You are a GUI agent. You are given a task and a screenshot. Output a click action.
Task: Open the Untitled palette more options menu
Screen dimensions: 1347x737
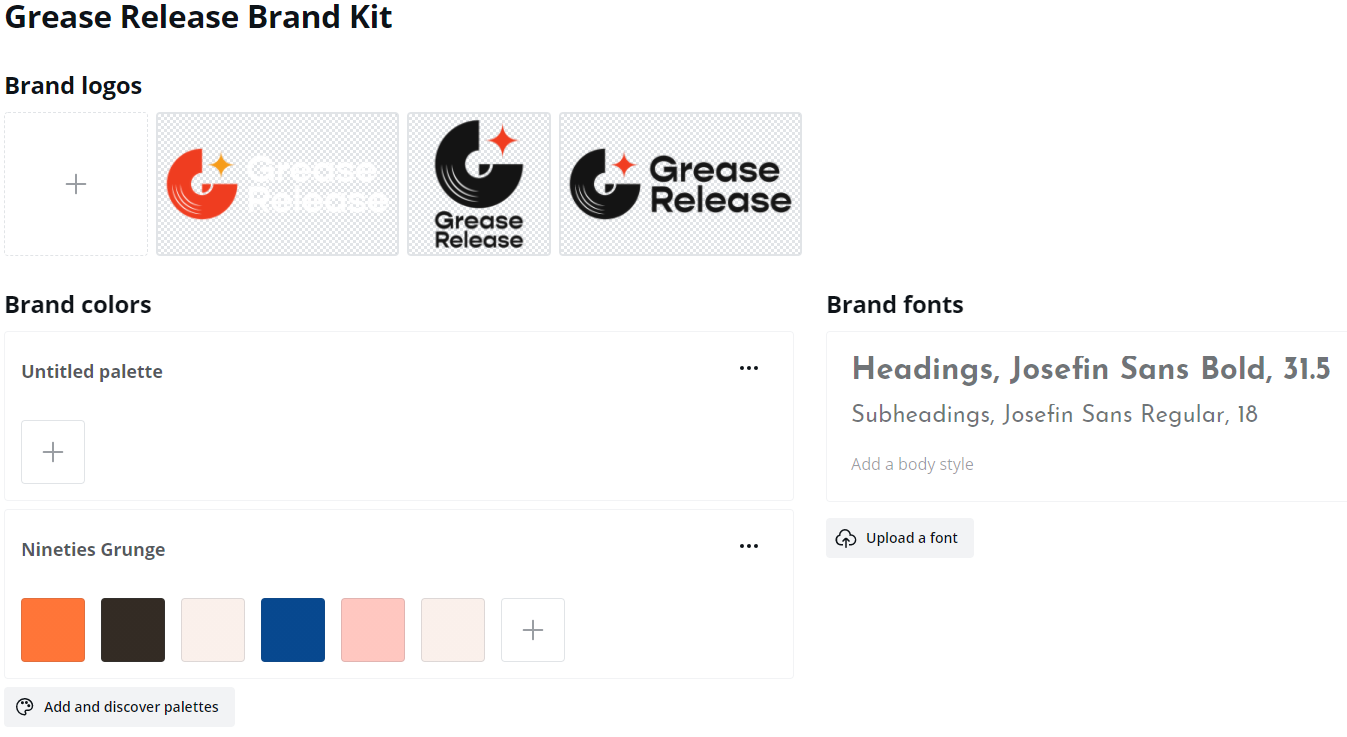click(x=749, y=368)
